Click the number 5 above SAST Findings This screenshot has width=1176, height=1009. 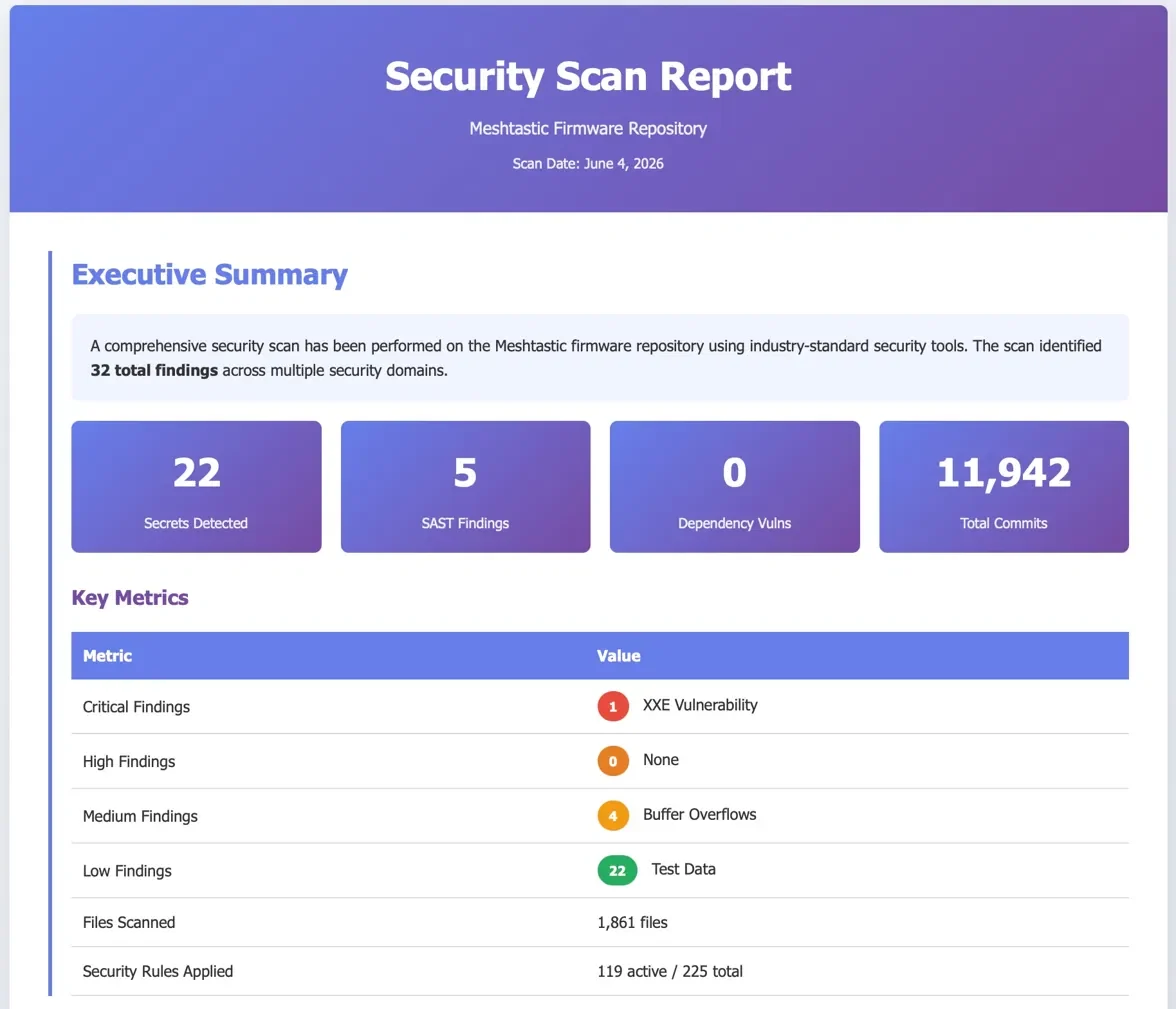[x=465, y=473]
